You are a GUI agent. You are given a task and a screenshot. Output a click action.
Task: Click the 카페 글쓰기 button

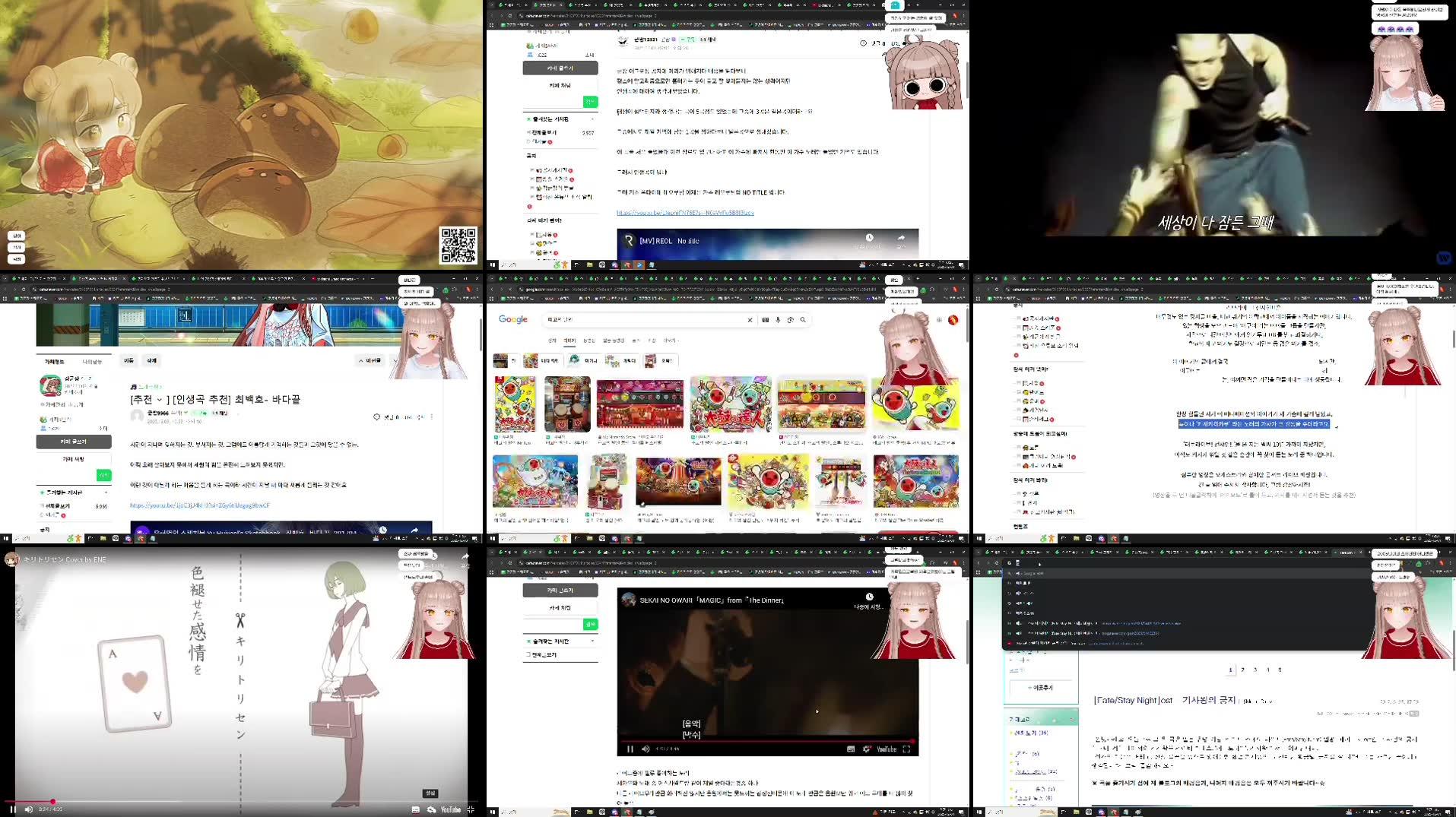click(73, 442)
